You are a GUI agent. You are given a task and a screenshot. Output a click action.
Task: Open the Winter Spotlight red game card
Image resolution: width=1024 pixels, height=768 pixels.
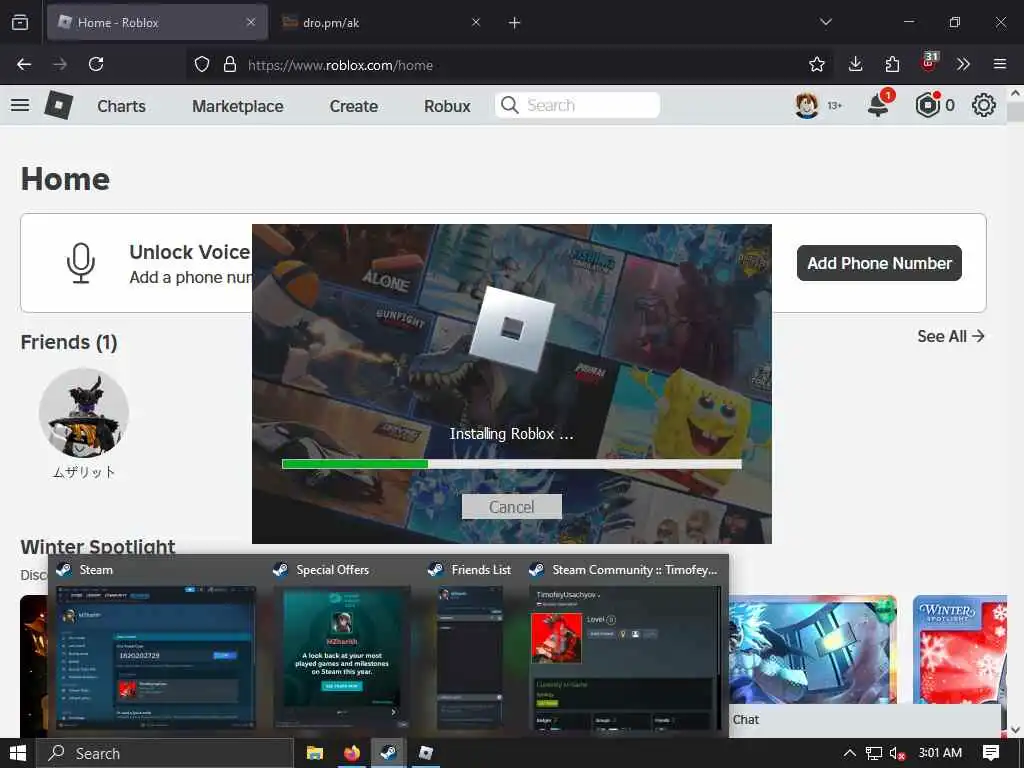(959, 649)
